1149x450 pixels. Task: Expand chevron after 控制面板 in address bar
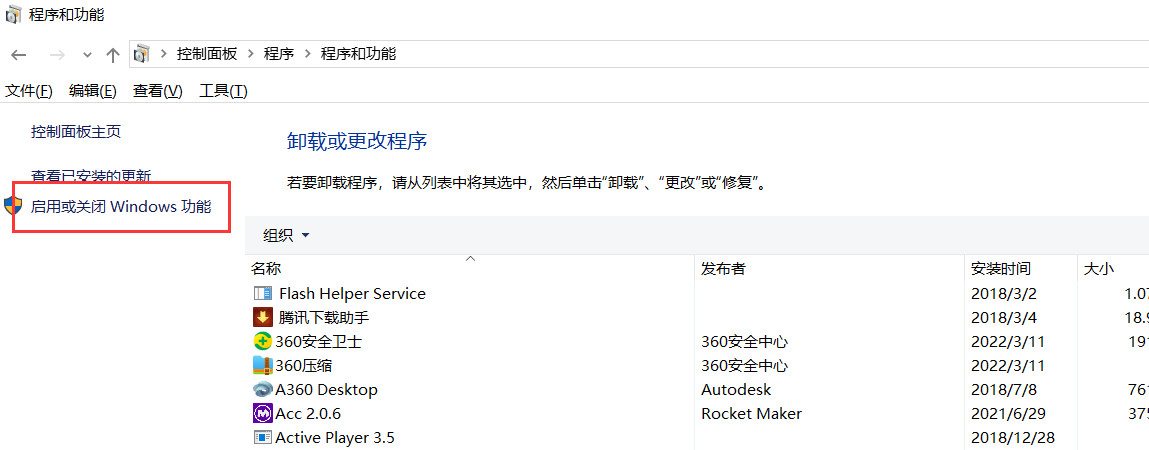[251, 54]
